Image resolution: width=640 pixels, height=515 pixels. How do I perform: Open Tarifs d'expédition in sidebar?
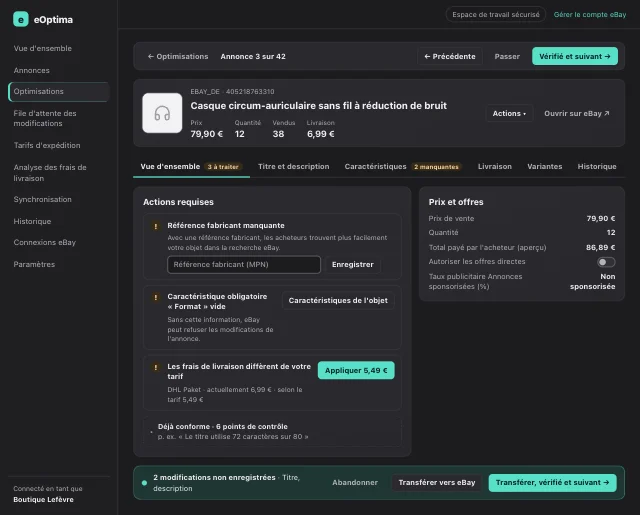click(x=47, y=145)
